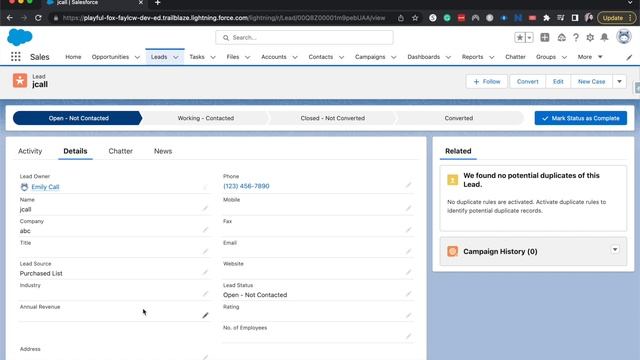Switch to the Chatter record tab
This screenshot has width=640, height=360.
tap(120, 151)
